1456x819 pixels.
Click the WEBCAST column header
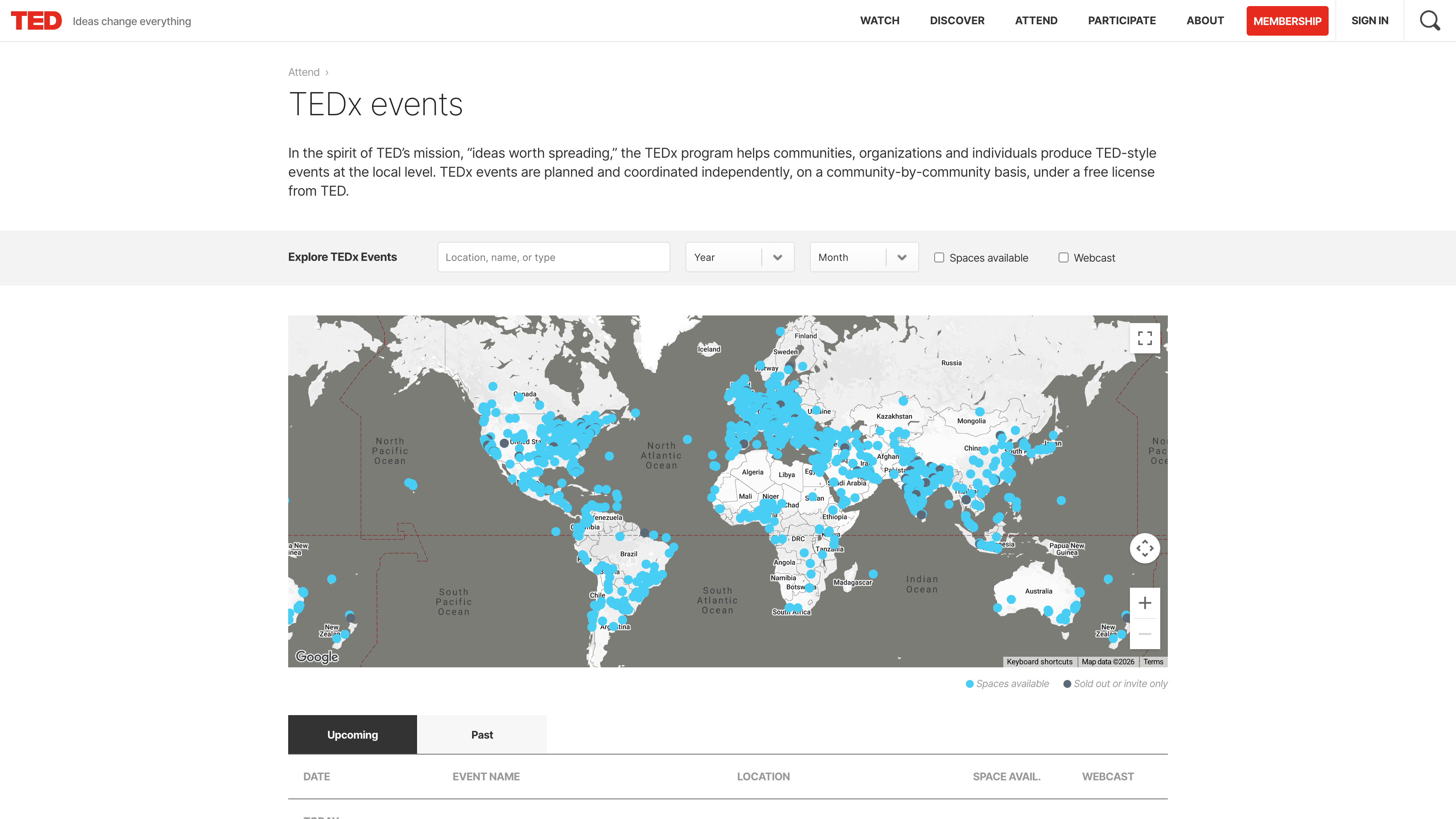pyautogui.click(x=1108, y=776)
